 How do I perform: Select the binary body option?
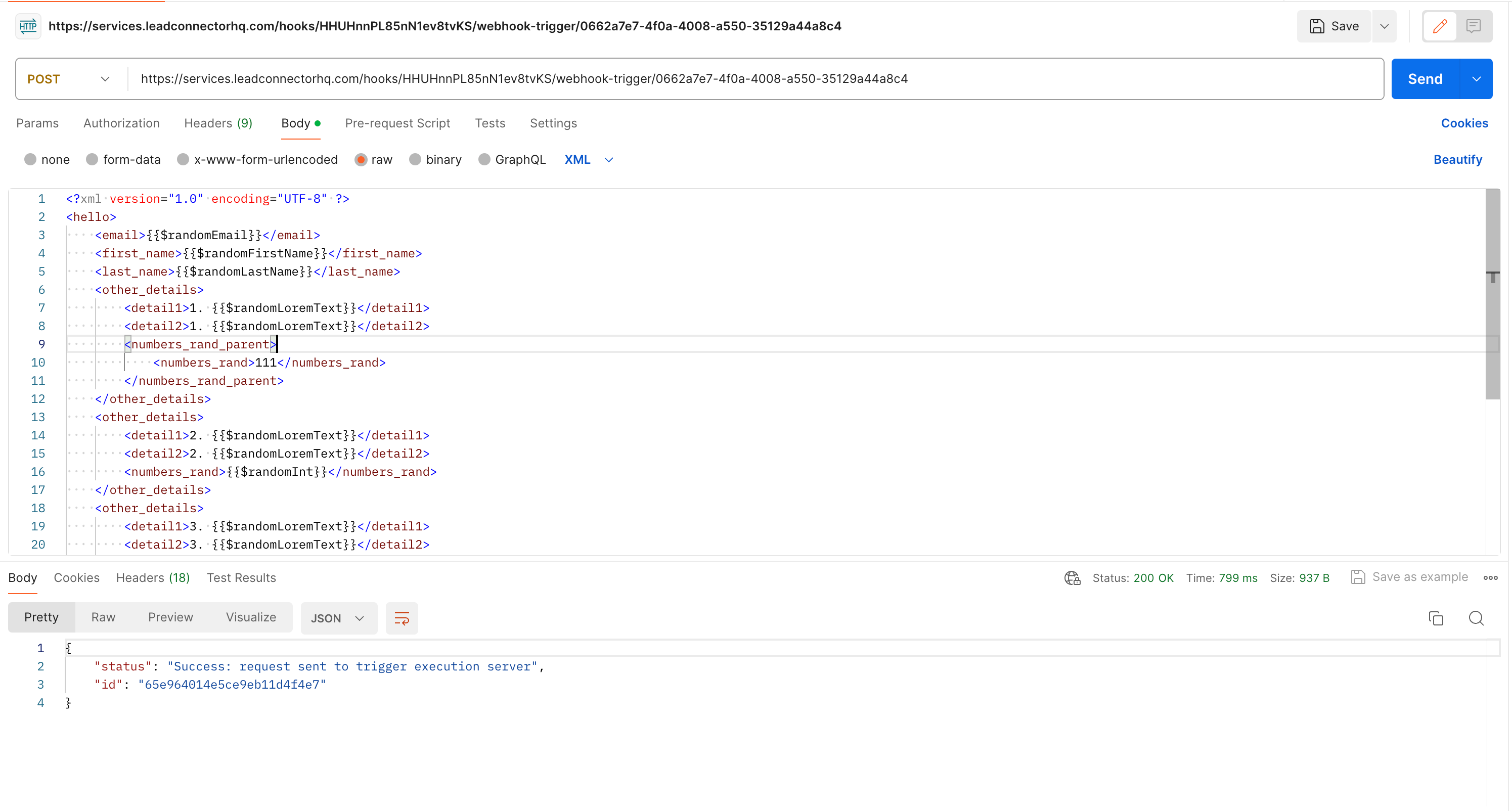point(415,160)
